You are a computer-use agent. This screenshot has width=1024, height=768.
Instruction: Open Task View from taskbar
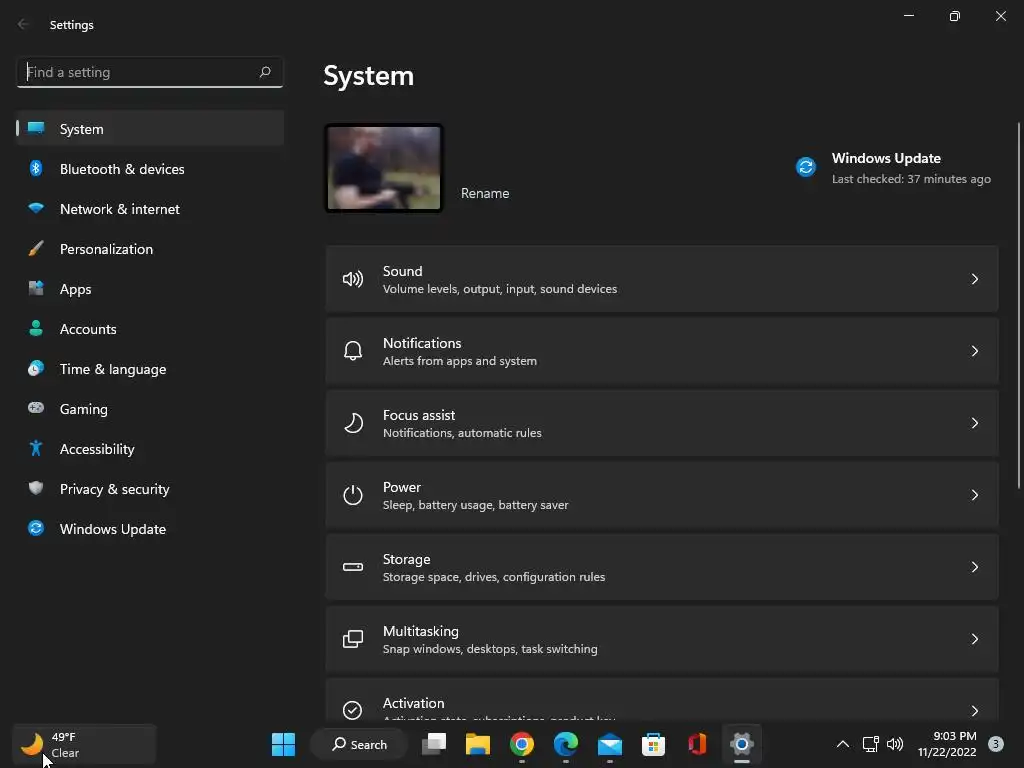434,744
